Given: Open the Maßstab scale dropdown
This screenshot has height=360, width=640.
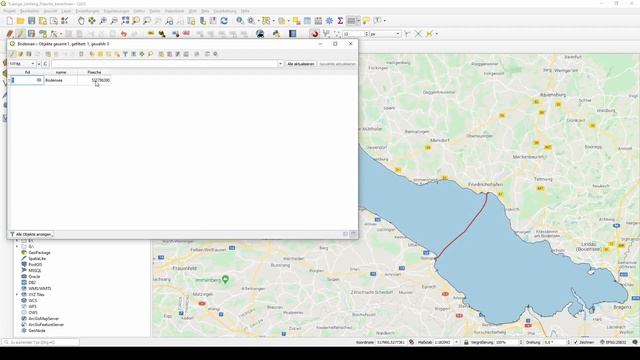Looking at the screenshot, I should [x=456, y=342].
